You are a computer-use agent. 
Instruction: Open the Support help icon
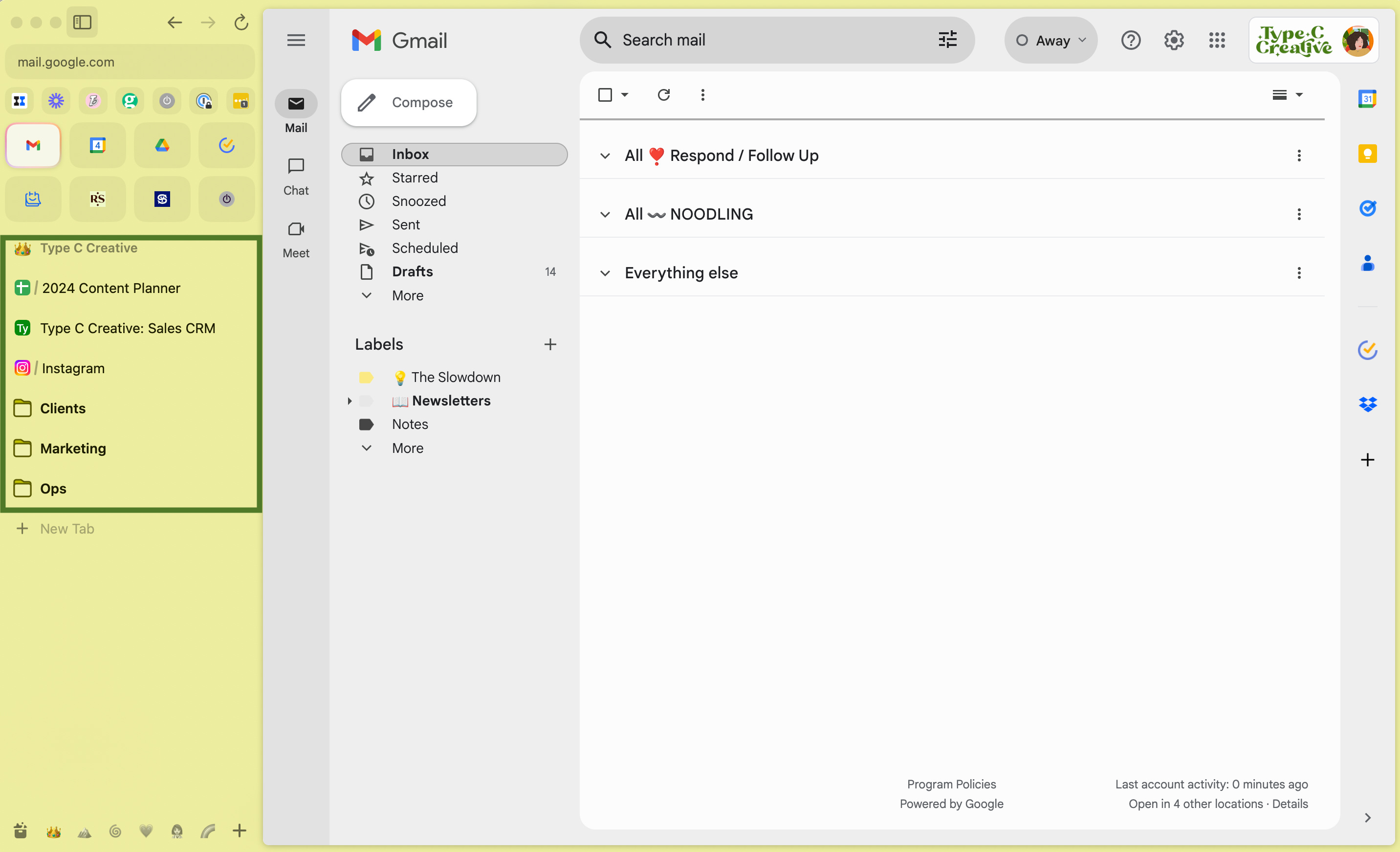click(1131, 41)
